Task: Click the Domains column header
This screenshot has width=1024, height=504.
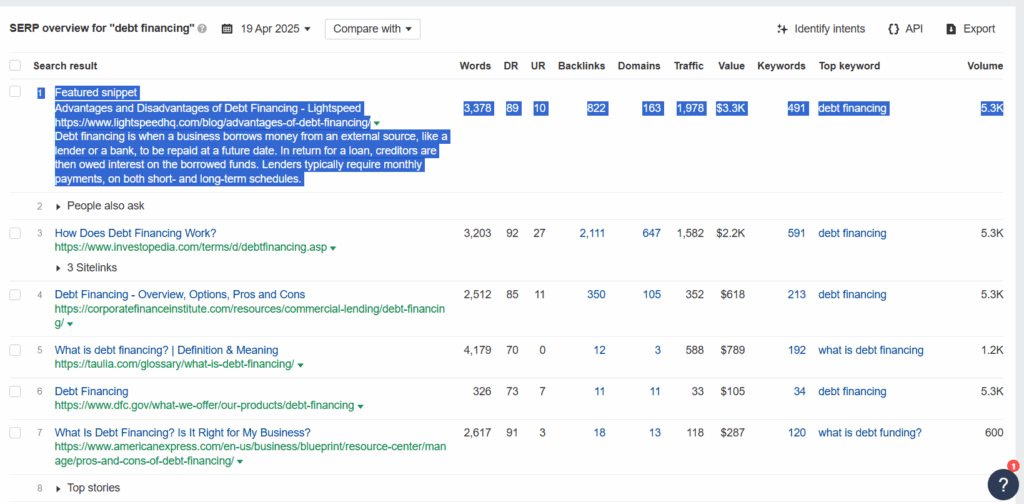Action: pos(639,66)
